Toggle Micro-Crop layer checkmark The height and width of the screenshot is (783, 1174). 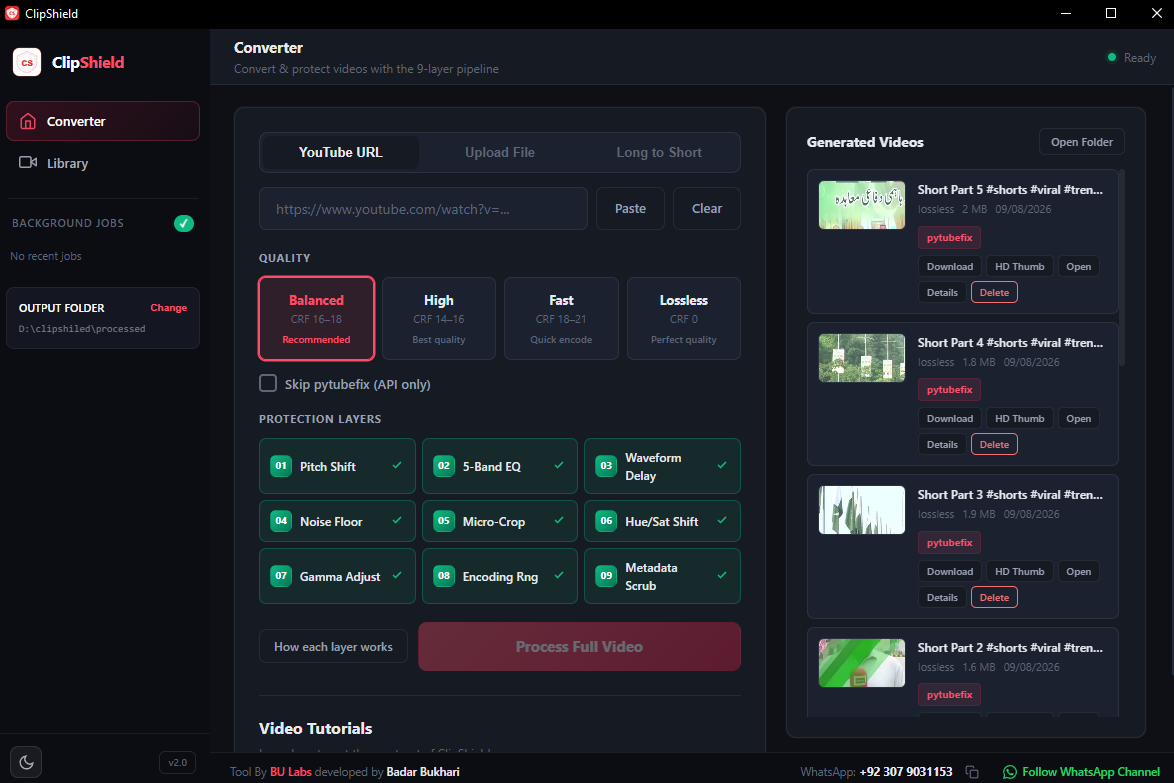tap(559, 520)
